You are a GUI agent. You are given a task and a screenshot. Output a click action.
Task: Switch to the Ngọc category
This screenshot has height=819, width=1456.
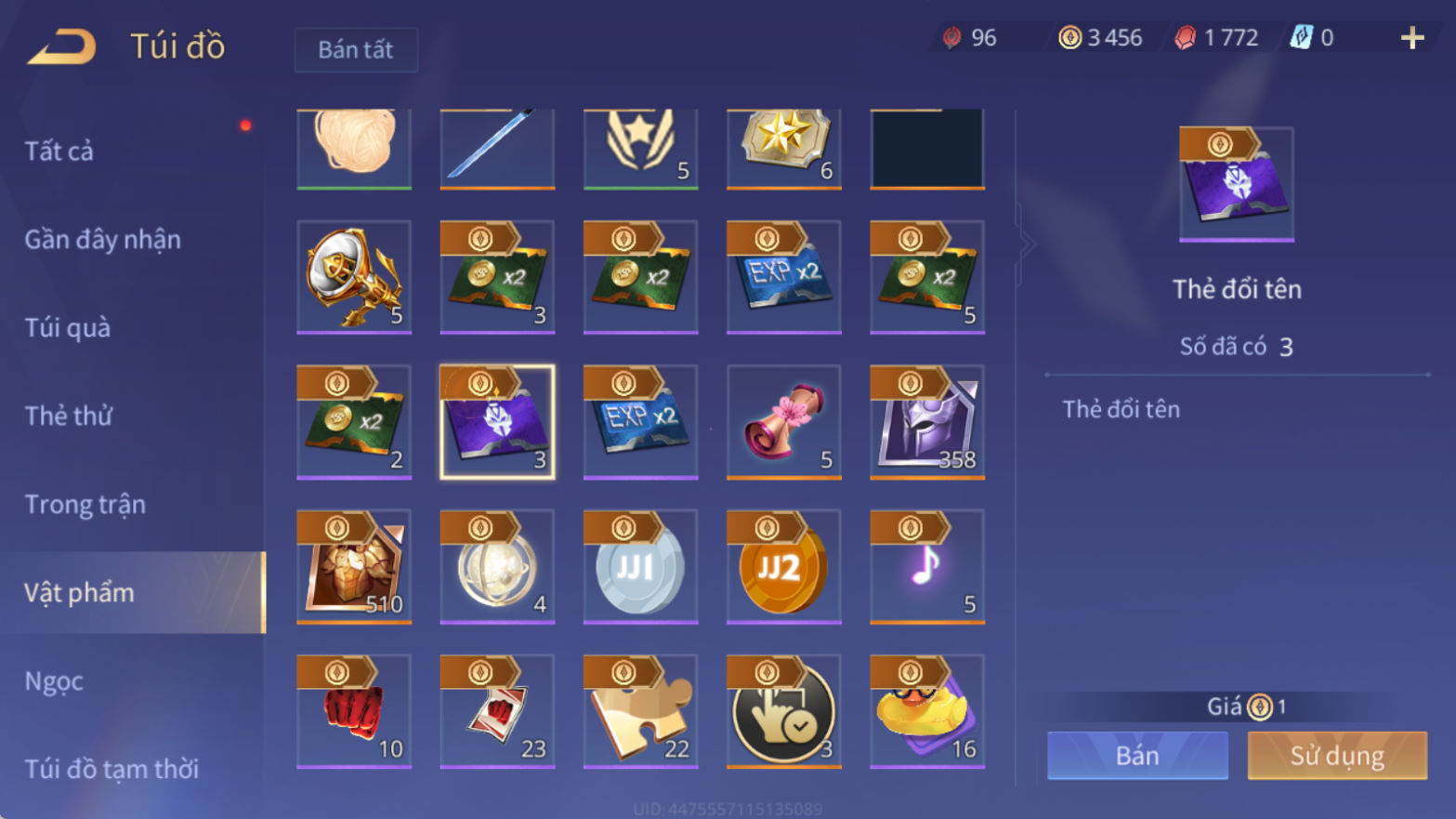(54, 681)
